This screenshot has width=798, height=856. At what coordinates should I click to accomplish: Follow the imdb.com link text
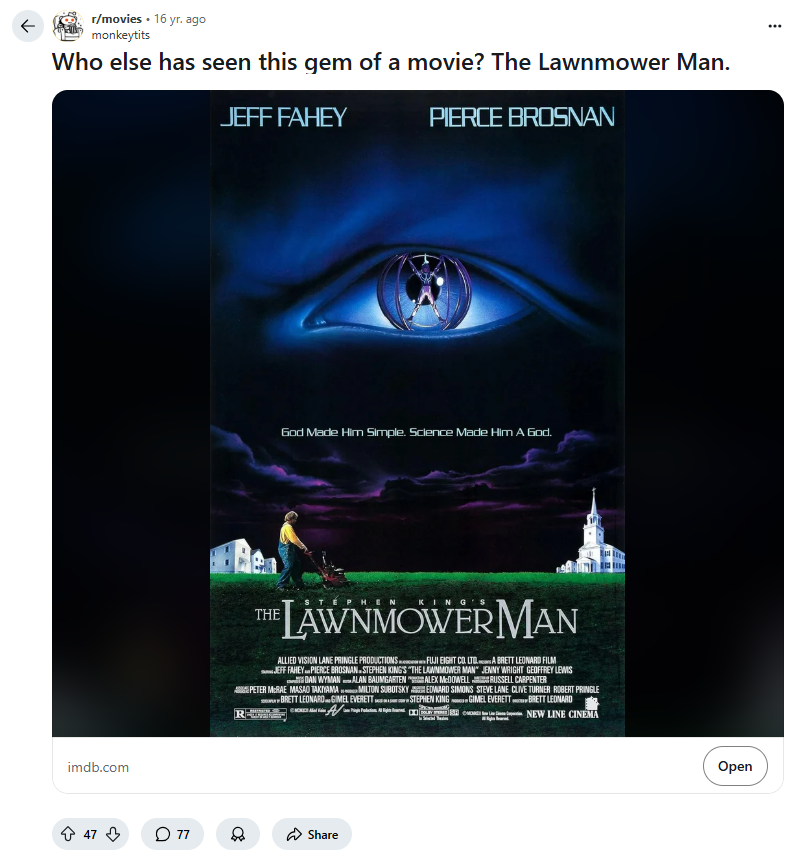98,767
